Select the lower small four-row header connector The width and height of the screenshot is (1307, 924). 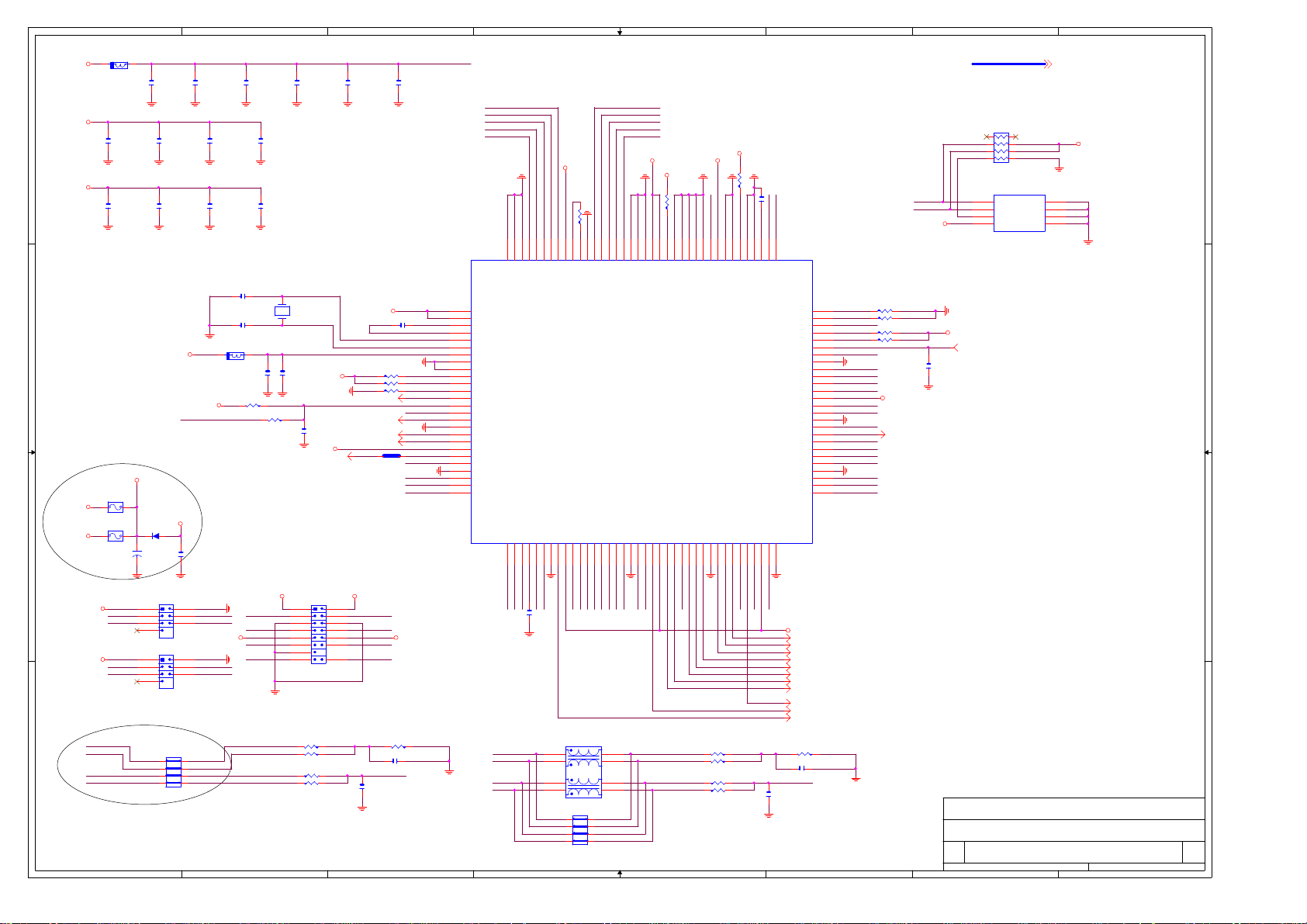click(x=166, y=672)
